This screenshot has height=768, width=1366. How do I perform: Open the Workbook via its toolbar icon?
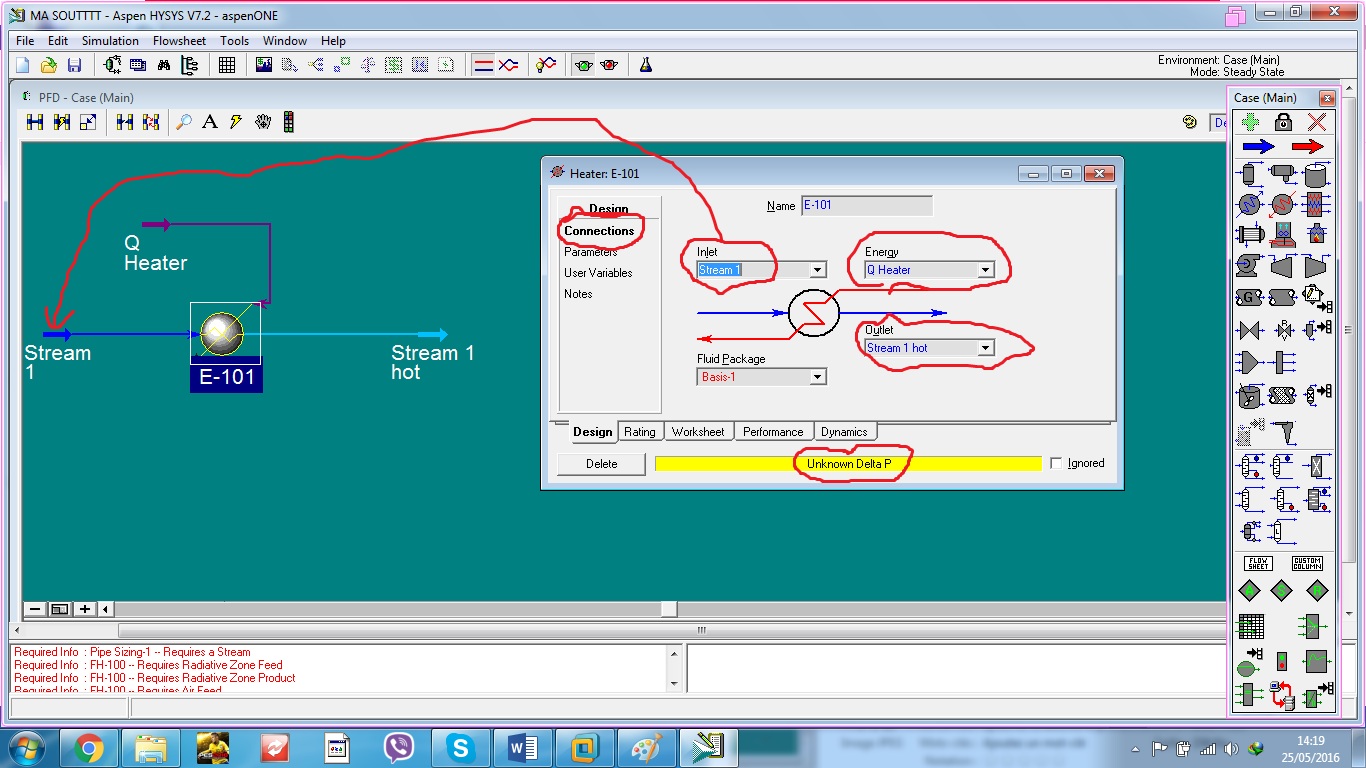pos(226,64)
